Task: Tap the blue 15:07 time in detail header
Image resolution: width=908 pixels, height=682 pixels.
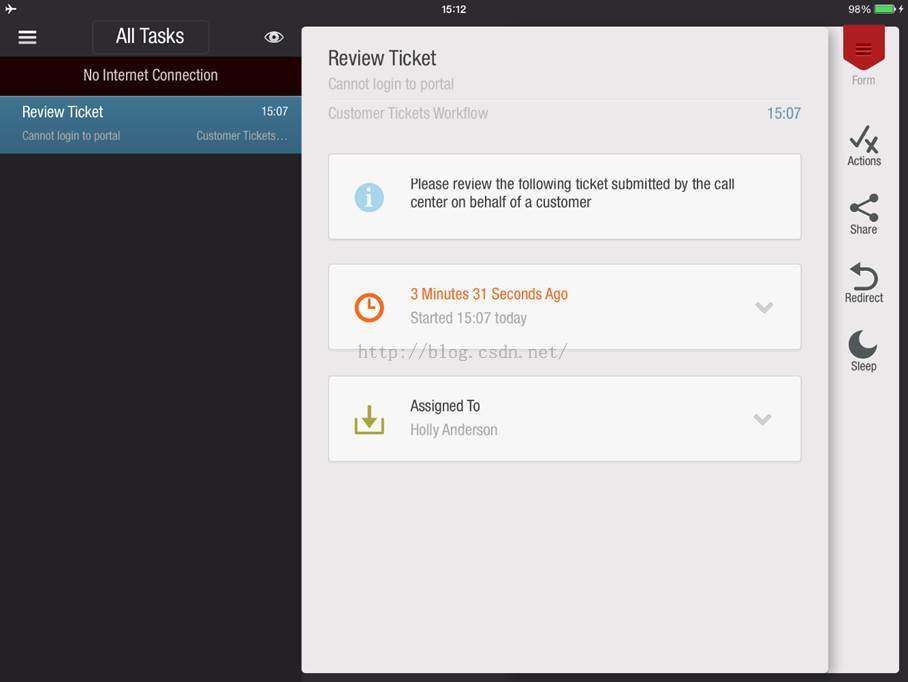Action: 783,113
